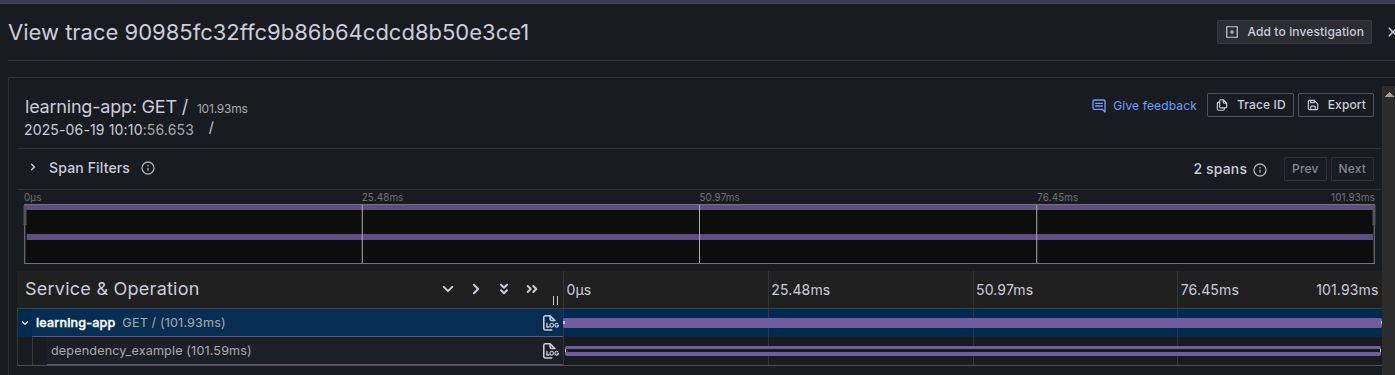Click the 25.48ms timeline header label
The image size is (1395, 375).
pos(801,290)
